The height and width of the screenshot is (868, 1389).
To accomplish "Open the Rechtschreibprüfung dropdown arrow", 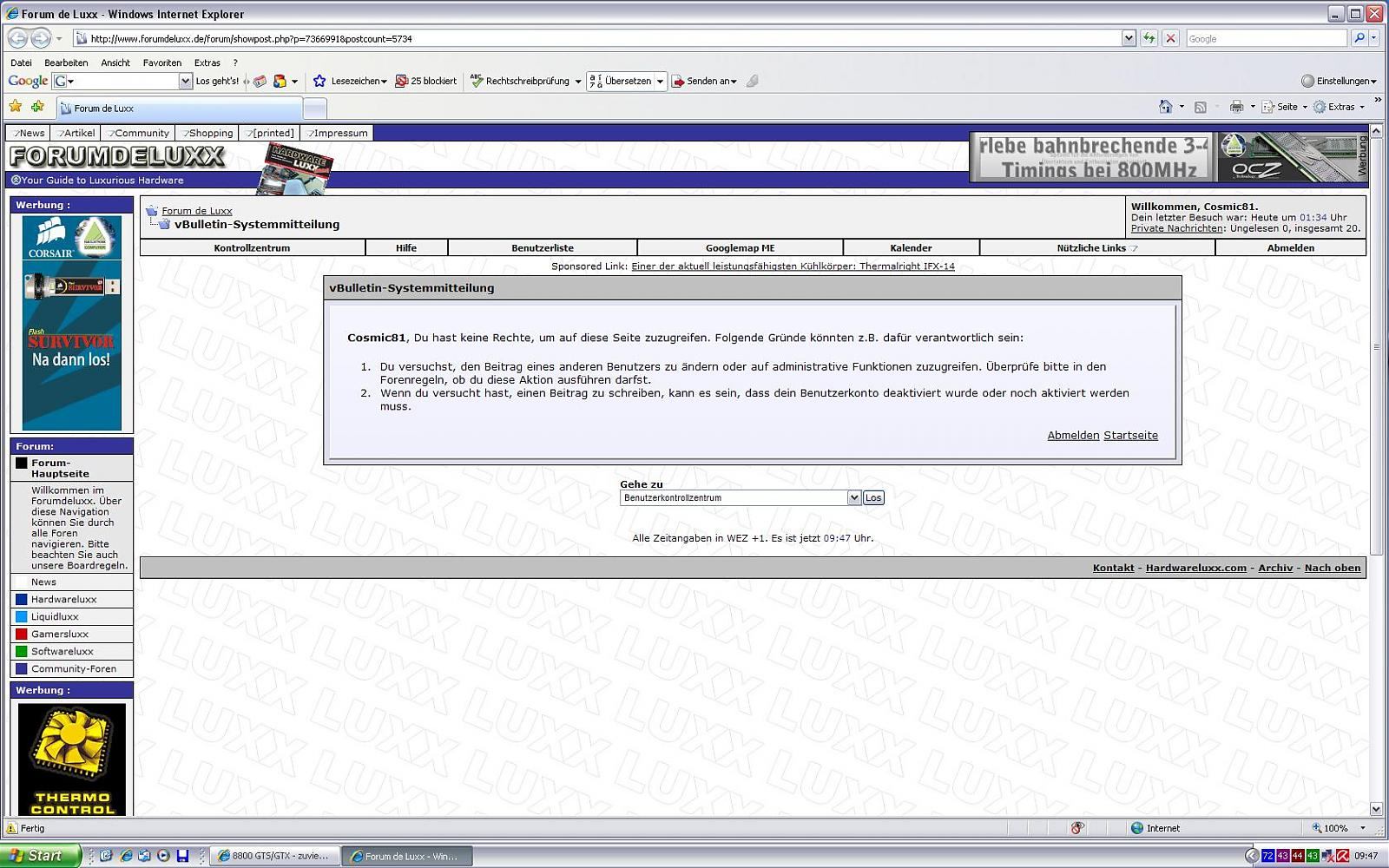I will 578,81.
